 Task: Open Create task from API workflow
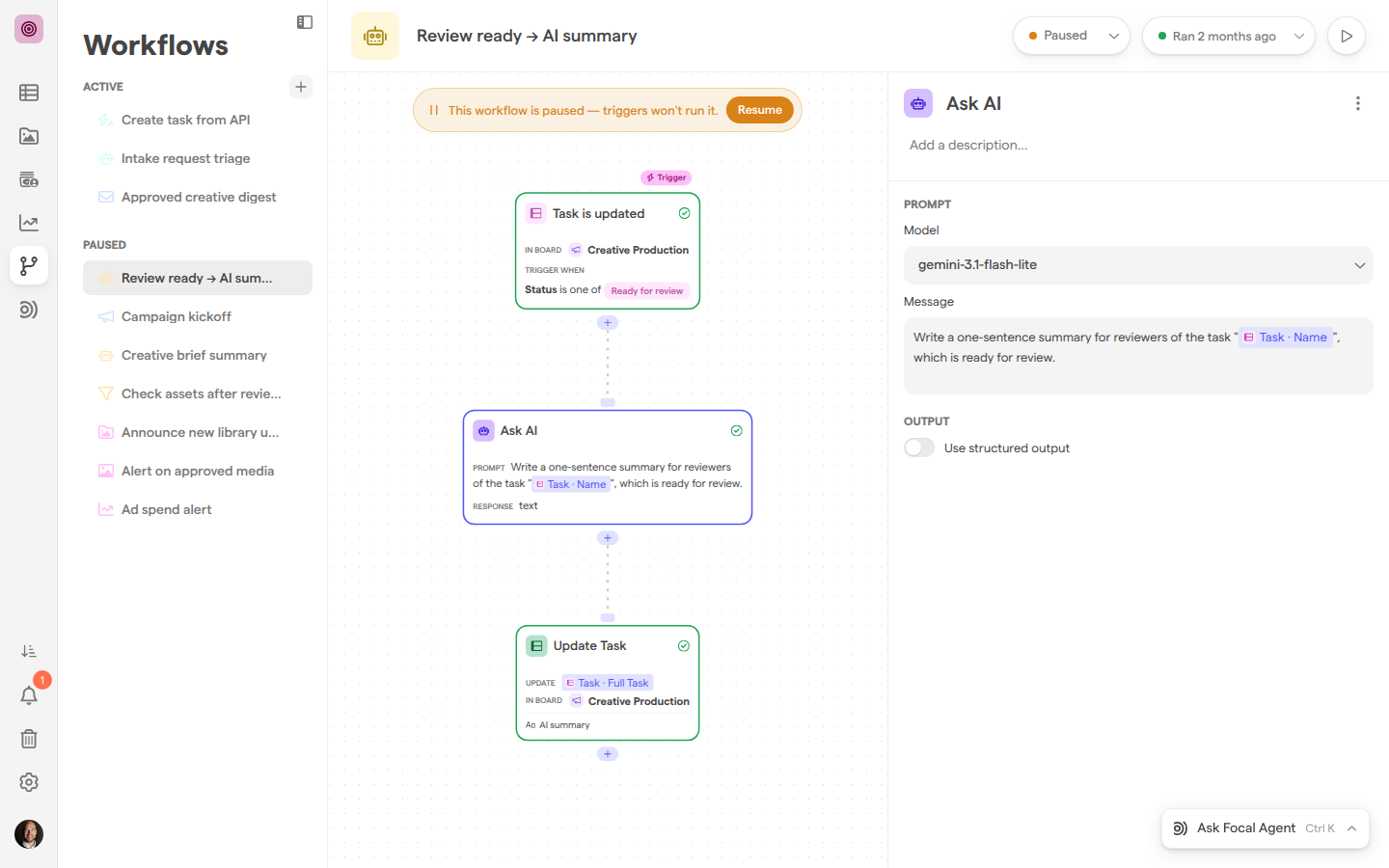198,120
